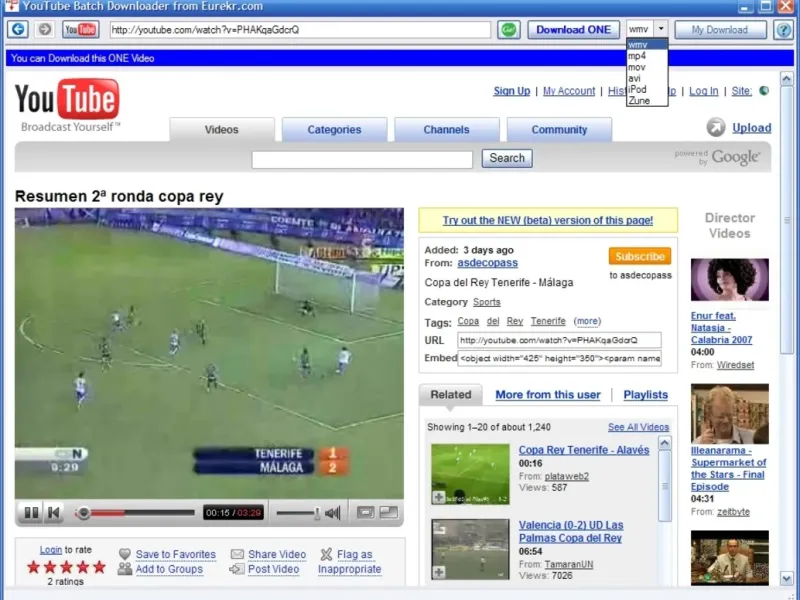The height and width of the screenshot is (600, 800).
Task: Click the people icon for Add to Groups
Action: click(124, 569)
